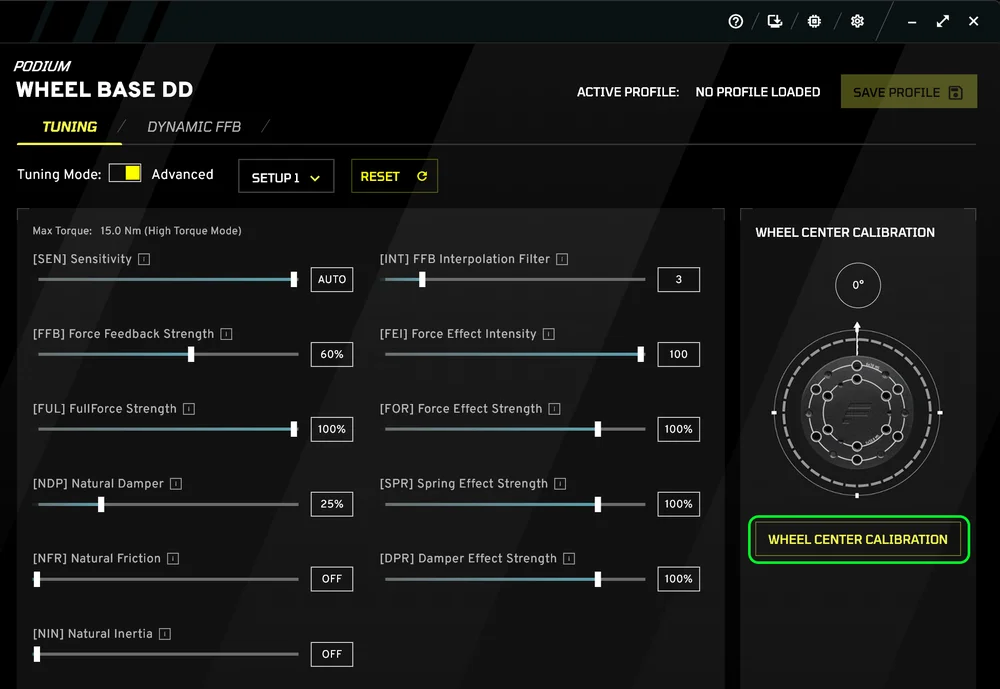Open the help question mark icon
Viewport: 1000px width, 689px height.
[735, 20]
